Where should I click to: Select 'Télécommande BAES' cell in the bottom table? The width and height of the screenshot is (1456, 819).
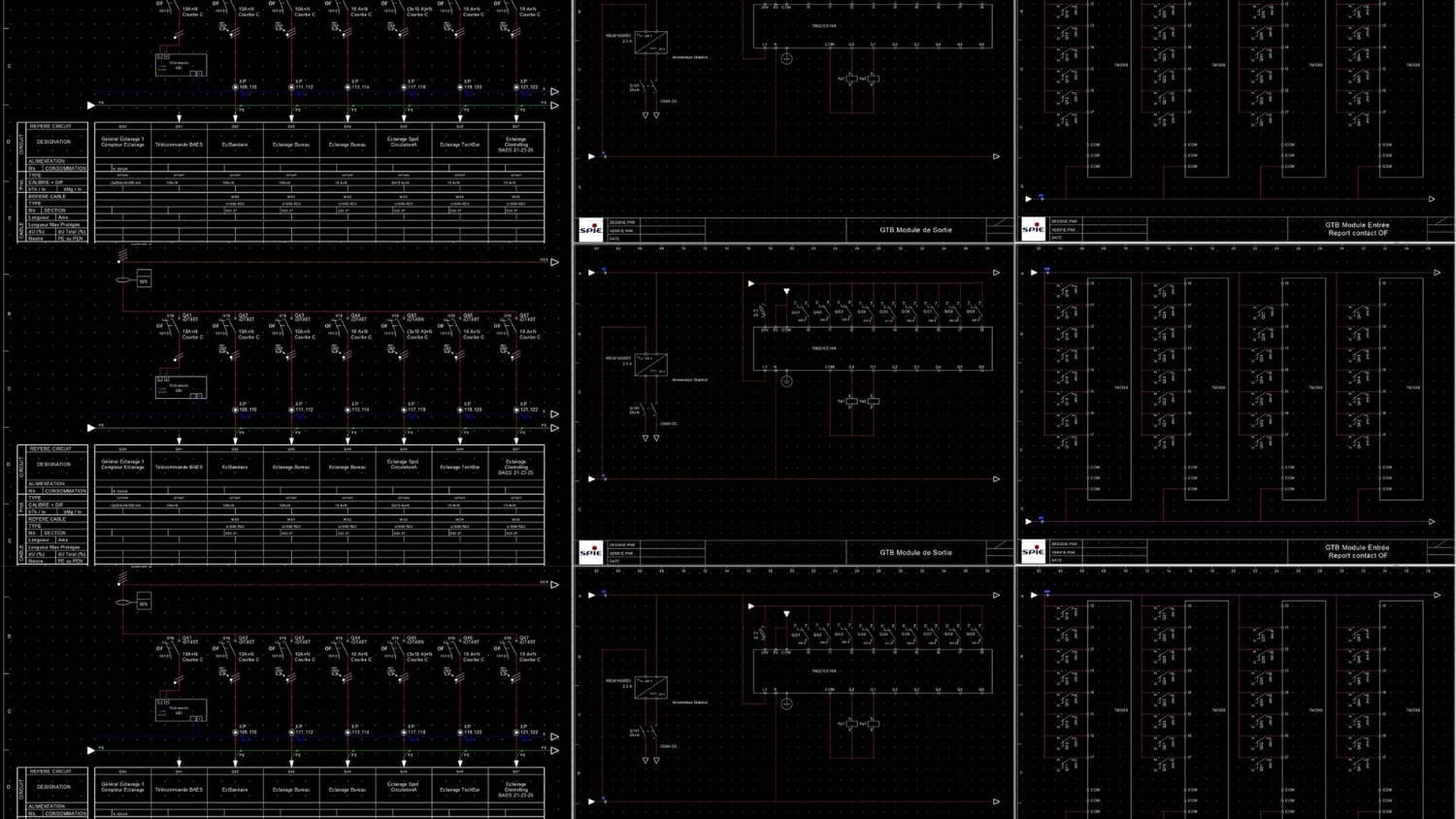coord(179,789)
